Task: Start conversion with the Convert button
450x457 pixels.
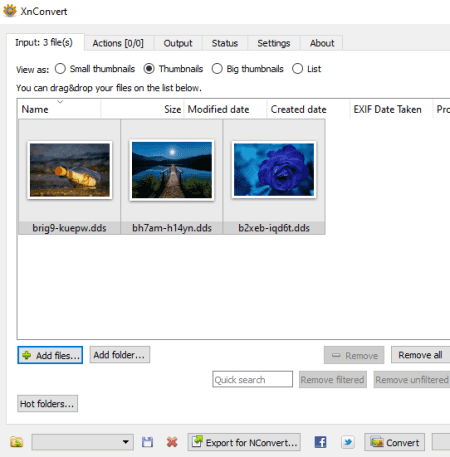Action: [394, 442]
